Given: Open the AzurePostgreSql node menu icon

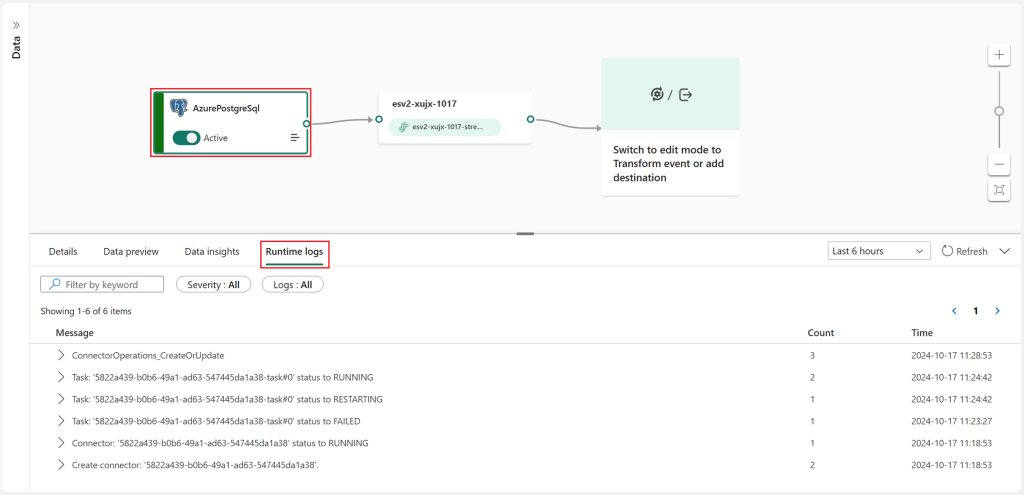Looking at the screenshot, I should tap(295, 138).
